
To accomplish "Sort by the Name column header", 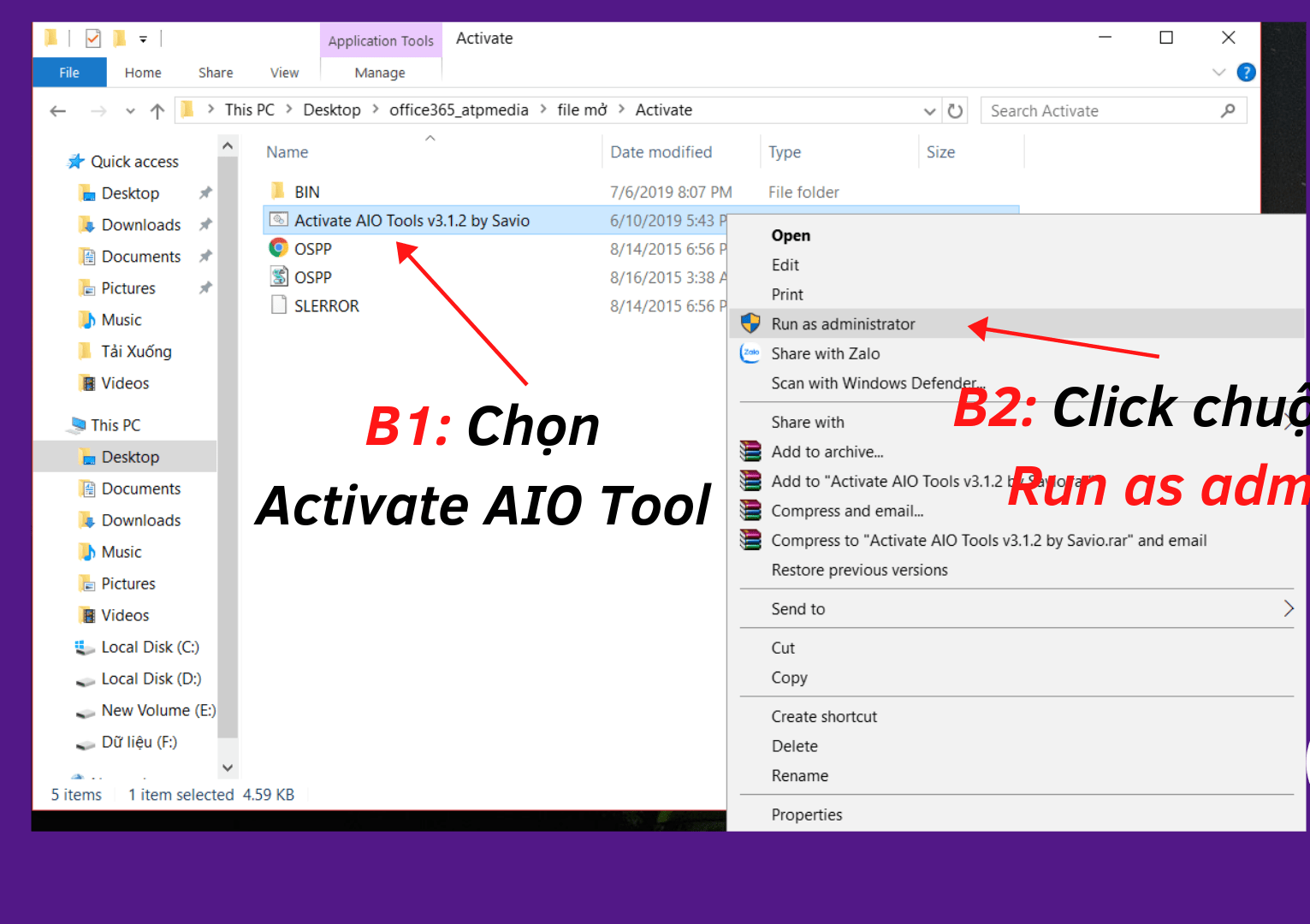I will pos(287,152).
